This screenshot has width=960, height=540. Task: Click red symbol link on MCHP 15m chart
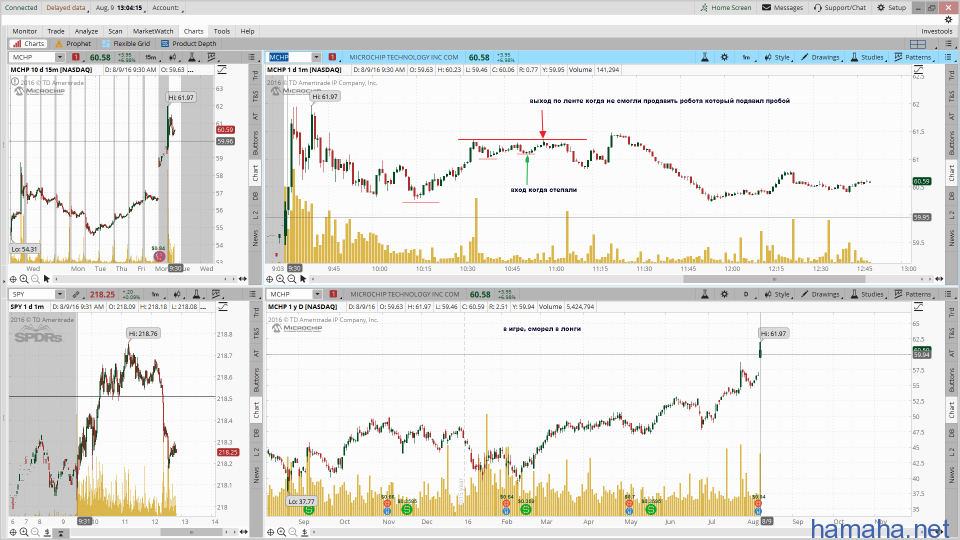point(76,58)
